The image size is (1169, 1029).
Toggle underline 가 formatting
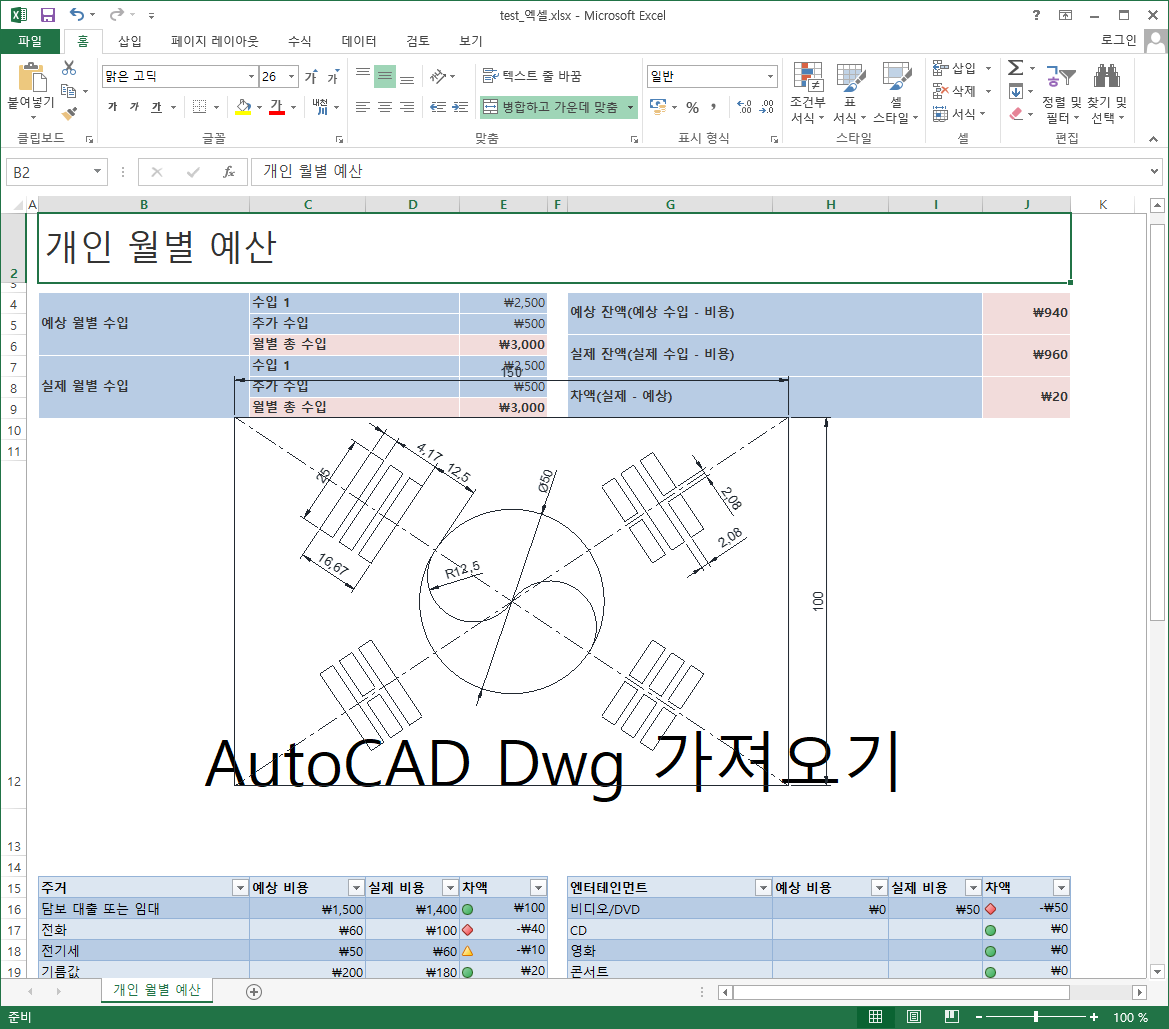[x=156, y=107]
